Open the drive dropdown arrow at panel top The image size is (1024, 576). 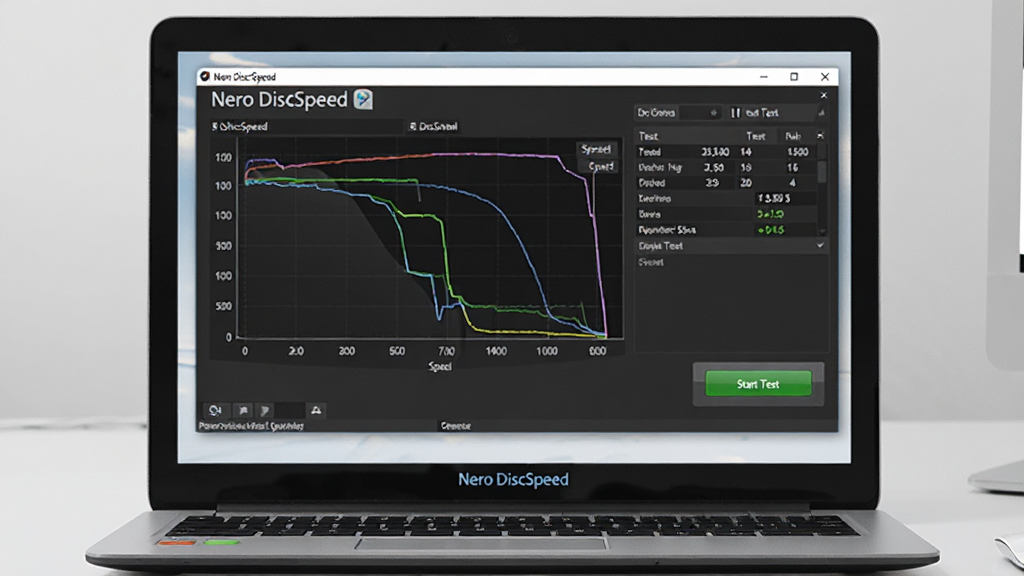[x=713, y=113]
